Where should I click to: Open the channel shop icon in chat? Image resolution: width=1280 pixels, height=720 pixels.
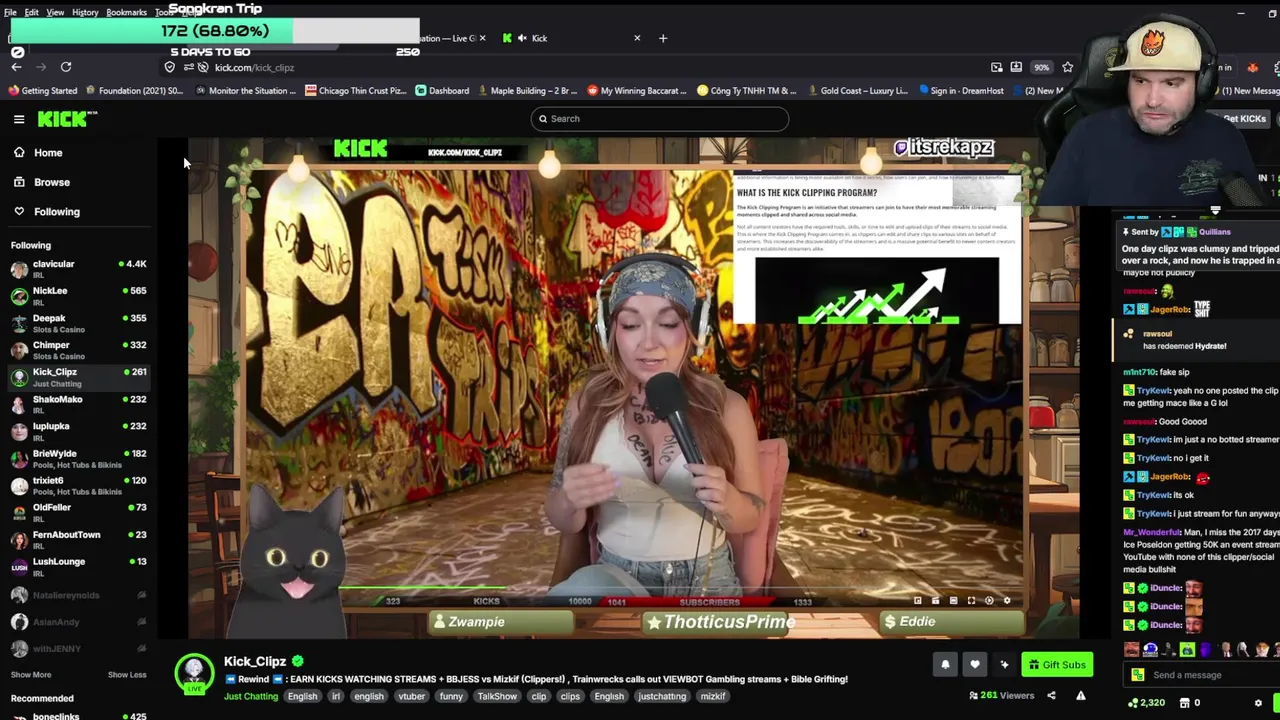pyautogui.click(x=1185, y=703)
